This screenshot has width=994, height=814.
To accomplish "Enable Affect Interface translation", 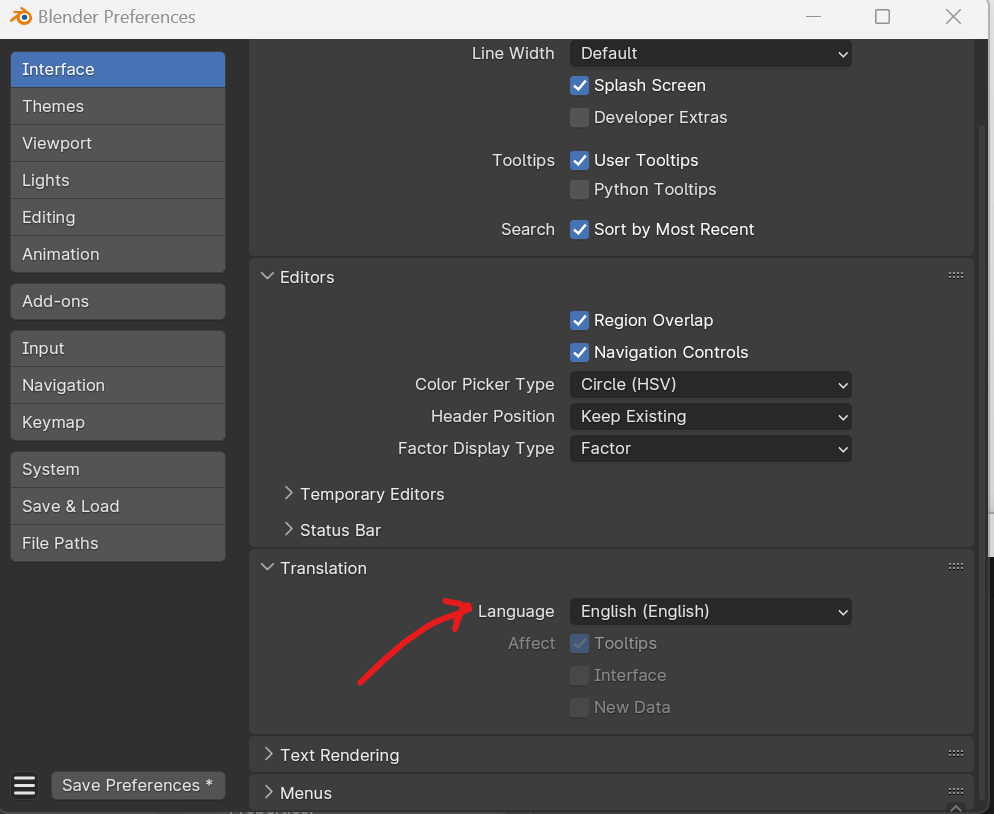I will (x=579, y=676).
